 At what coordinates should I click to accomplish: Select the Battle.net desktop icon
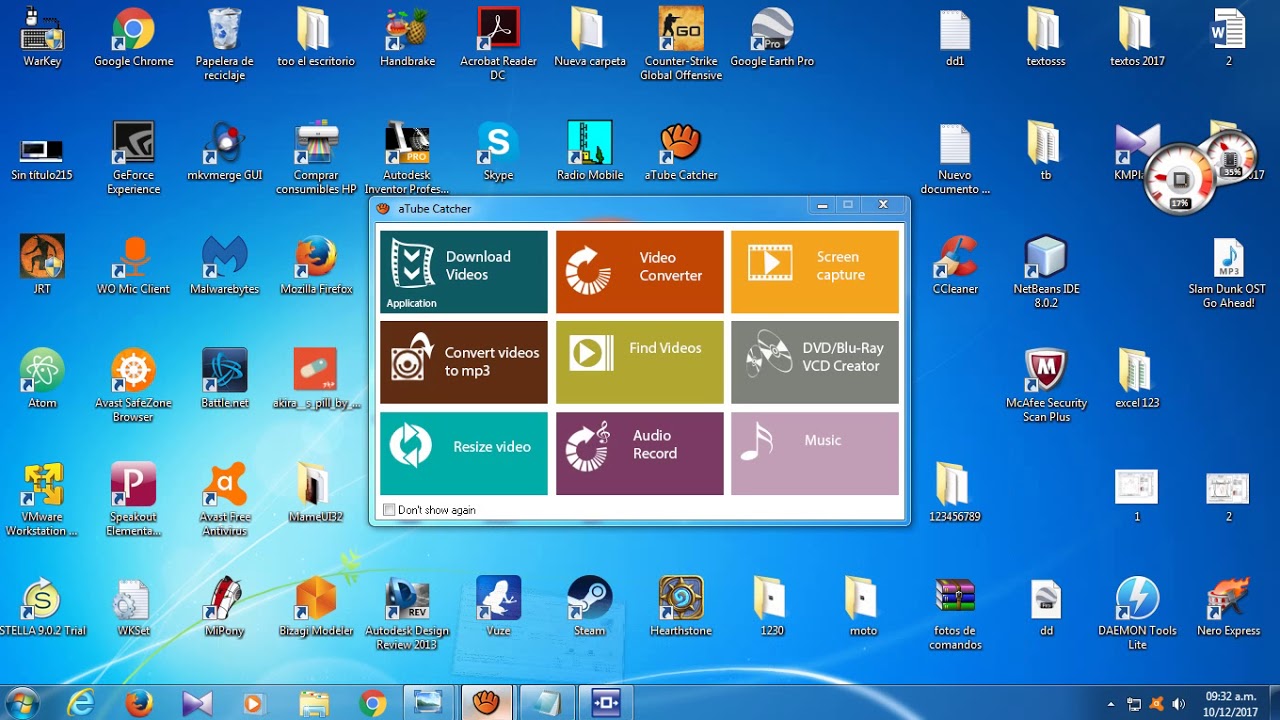pyautogui.click(x=224, y=380)
